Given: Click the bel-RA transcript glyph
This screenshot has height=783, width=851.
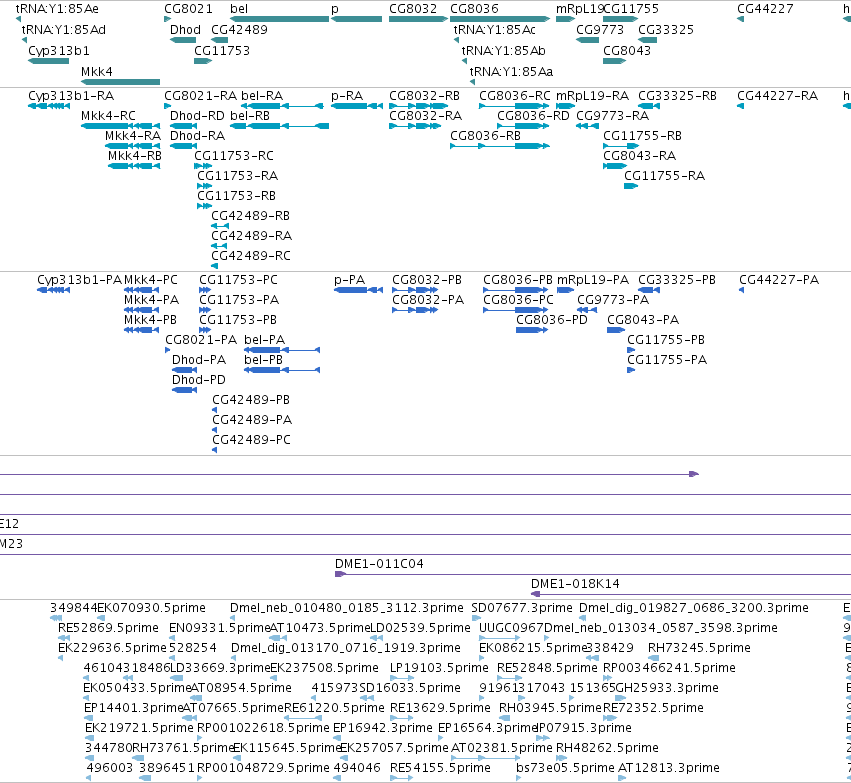Looking at the screenshot, I should pyautogui.click(x=282, y=106).
